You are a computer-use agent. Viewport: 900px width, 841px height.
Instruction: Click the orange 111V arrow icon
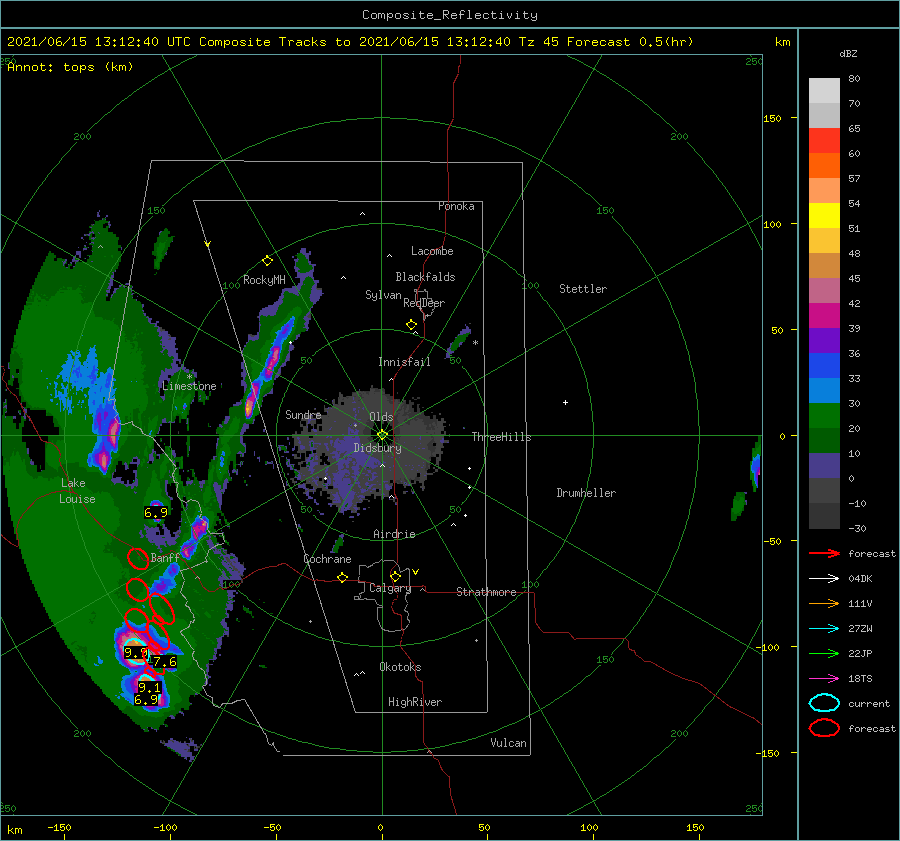(x=824, y=603)
